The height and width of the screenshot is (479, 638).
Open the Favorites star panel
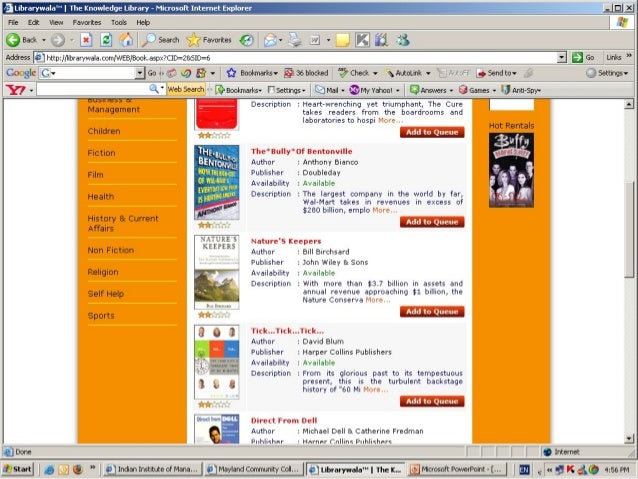(209, 40)
